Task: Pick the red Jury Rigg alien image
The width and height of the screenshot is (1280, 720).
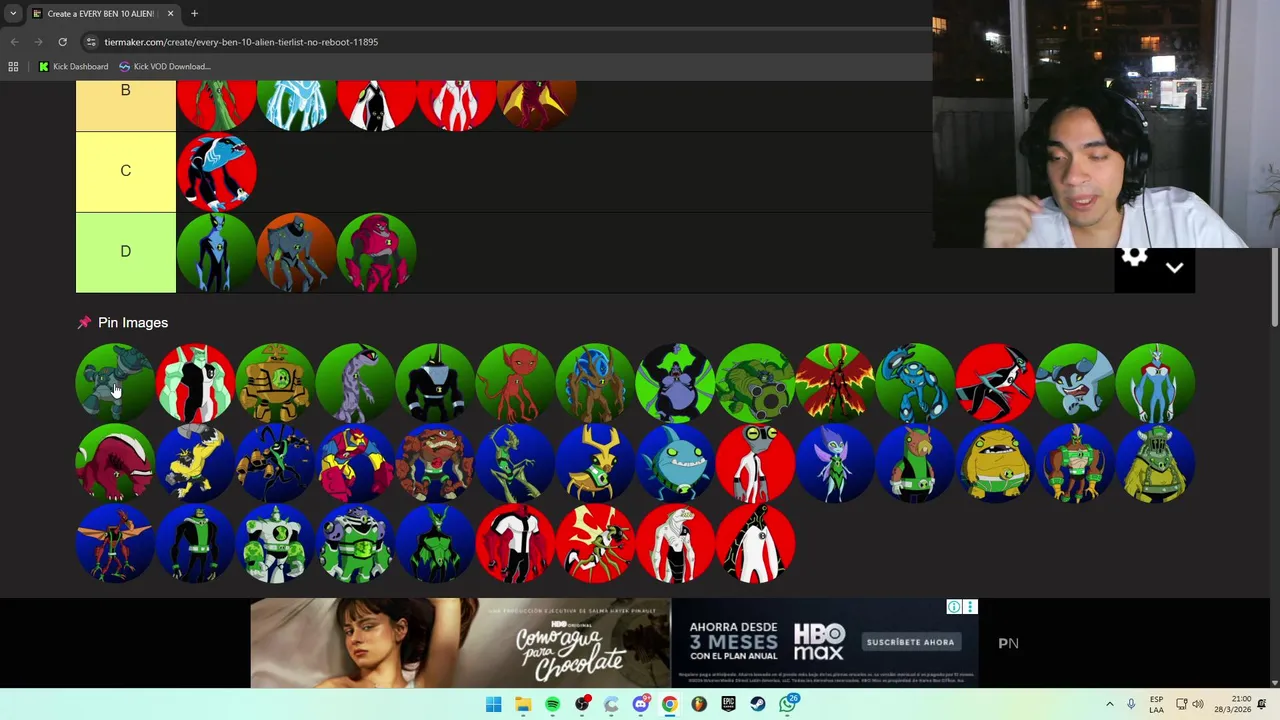Action: (x=515, y=382)
